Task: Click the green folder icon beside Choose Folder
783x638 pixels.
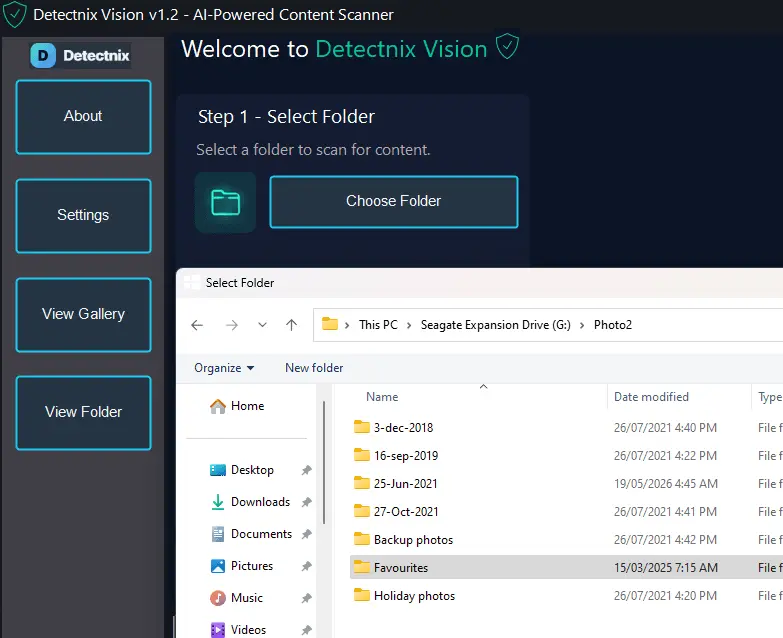Action: tap(225, 202)
